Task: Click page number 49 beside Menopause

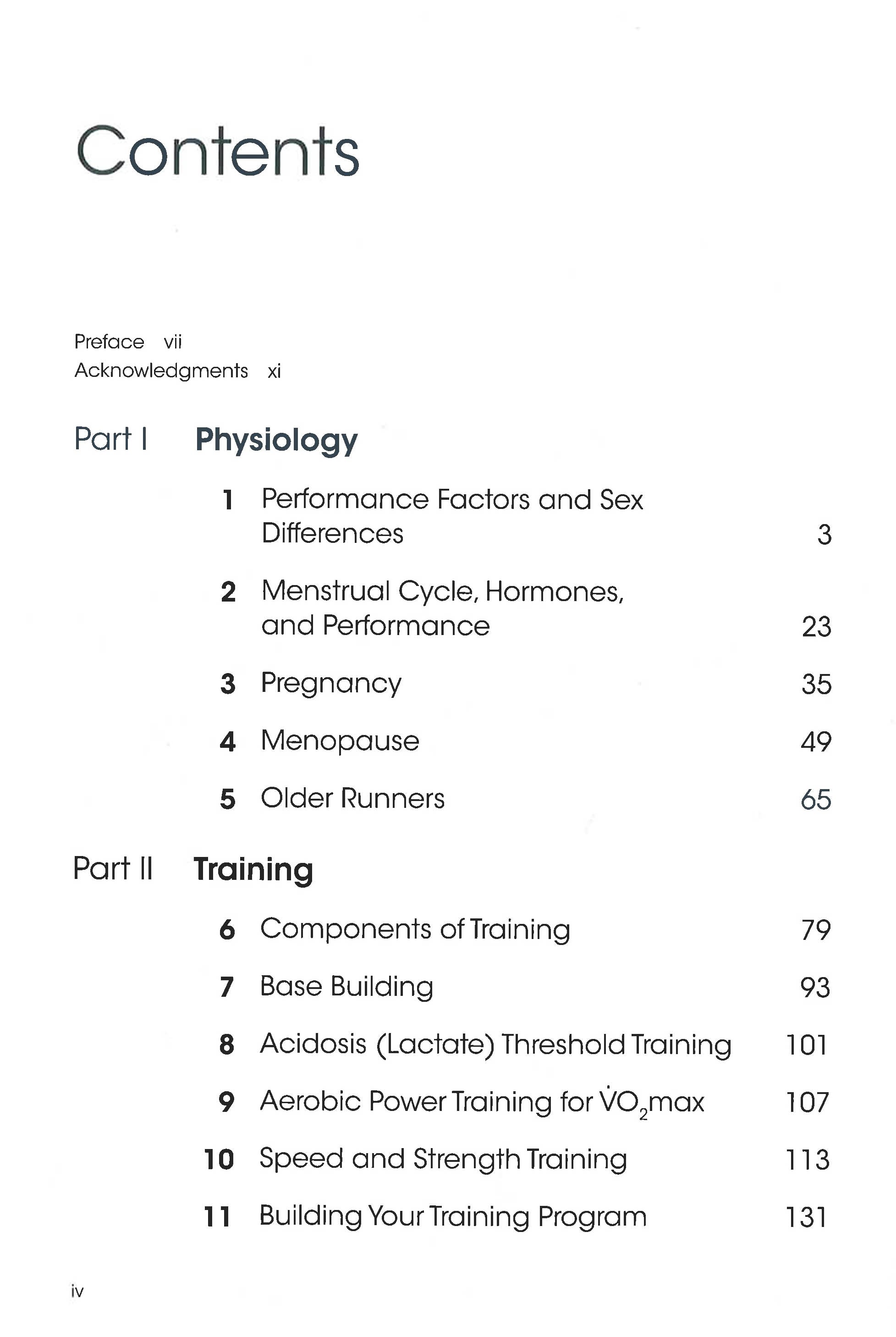Action: coord(816,741)
